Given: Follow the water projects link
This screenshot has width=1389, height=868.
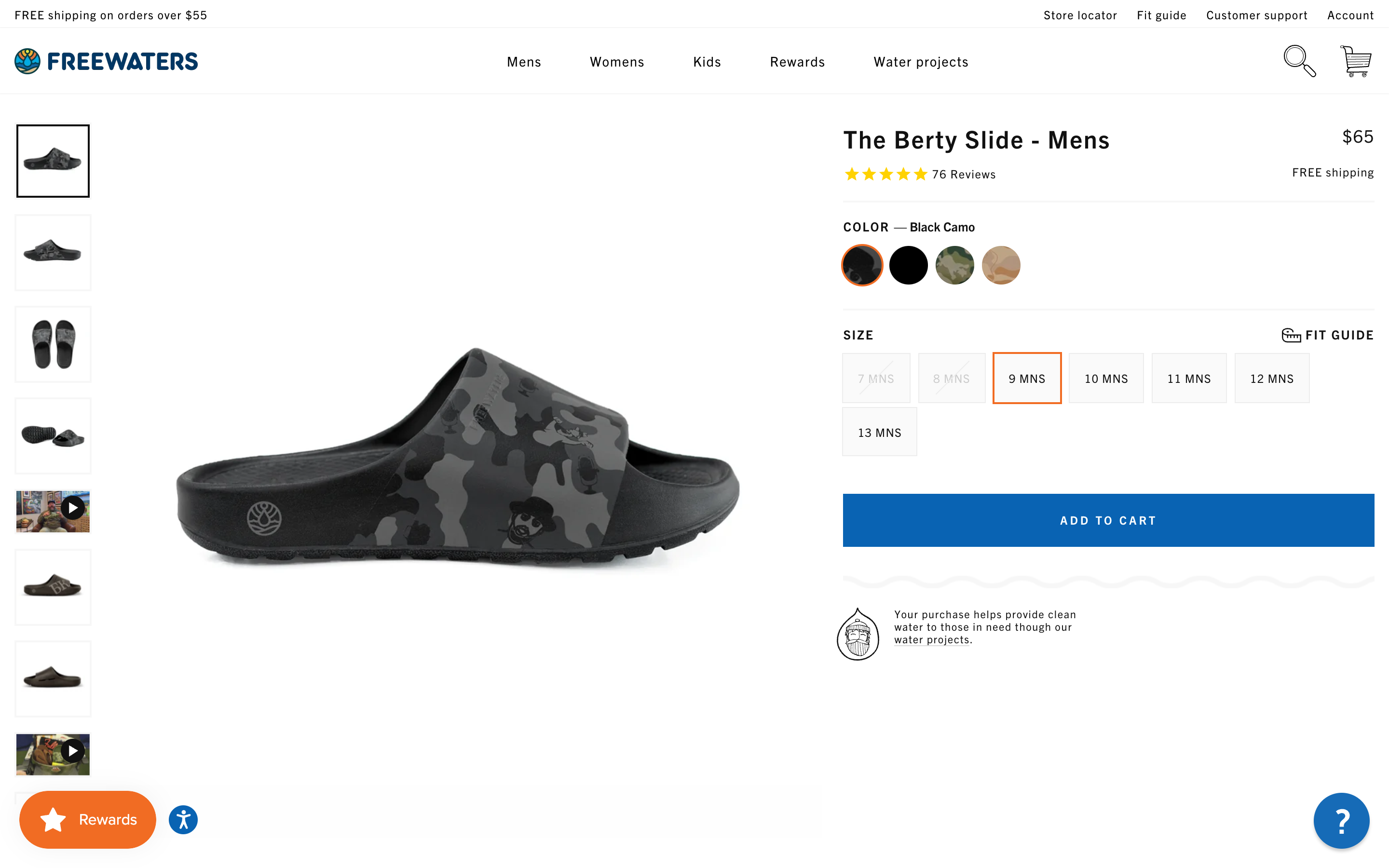Looking at the screenshot, I should (x=932, y=640).
